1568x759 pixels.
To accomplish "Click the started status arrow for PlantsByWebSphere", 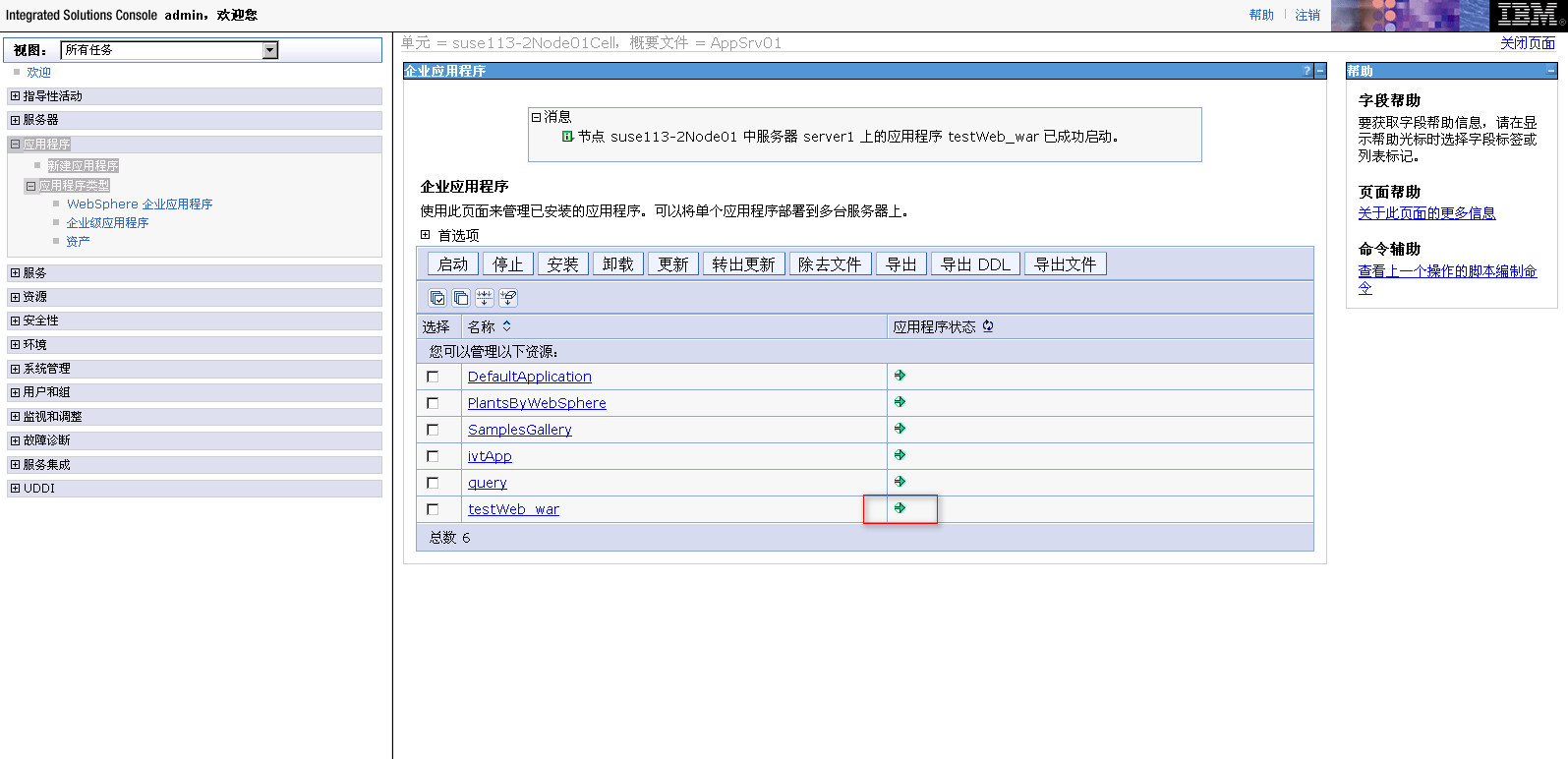I will pos(900,402).
